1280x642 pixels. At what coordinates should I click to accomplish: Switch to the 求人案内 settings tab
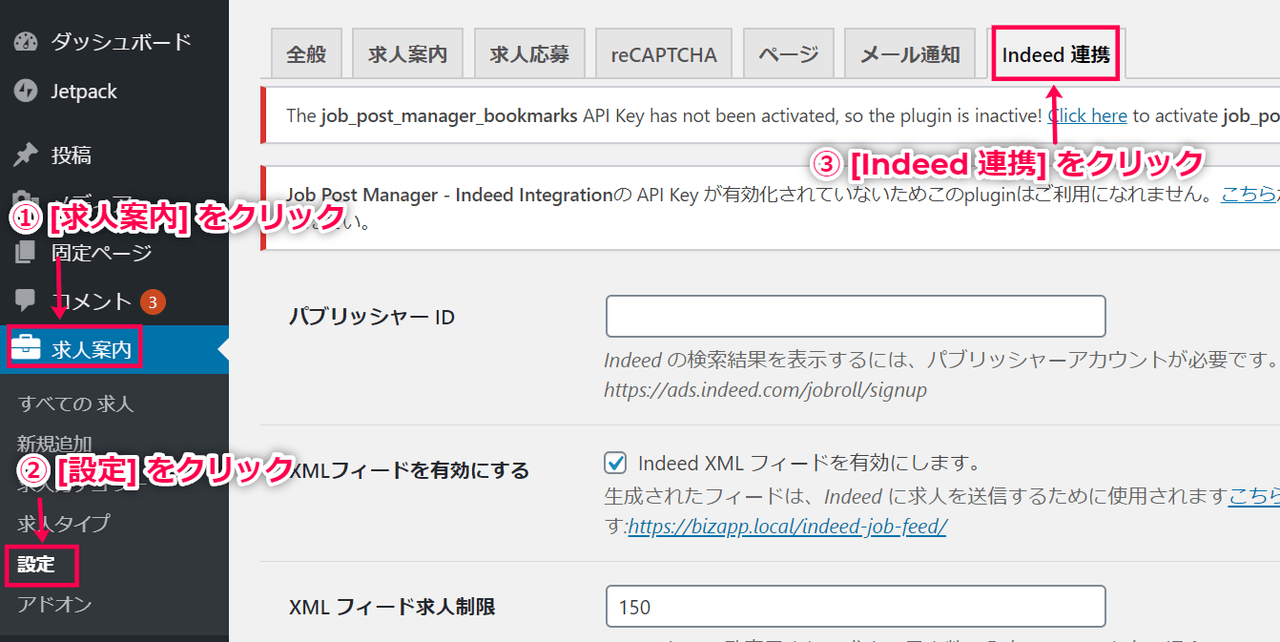point(407,54)
